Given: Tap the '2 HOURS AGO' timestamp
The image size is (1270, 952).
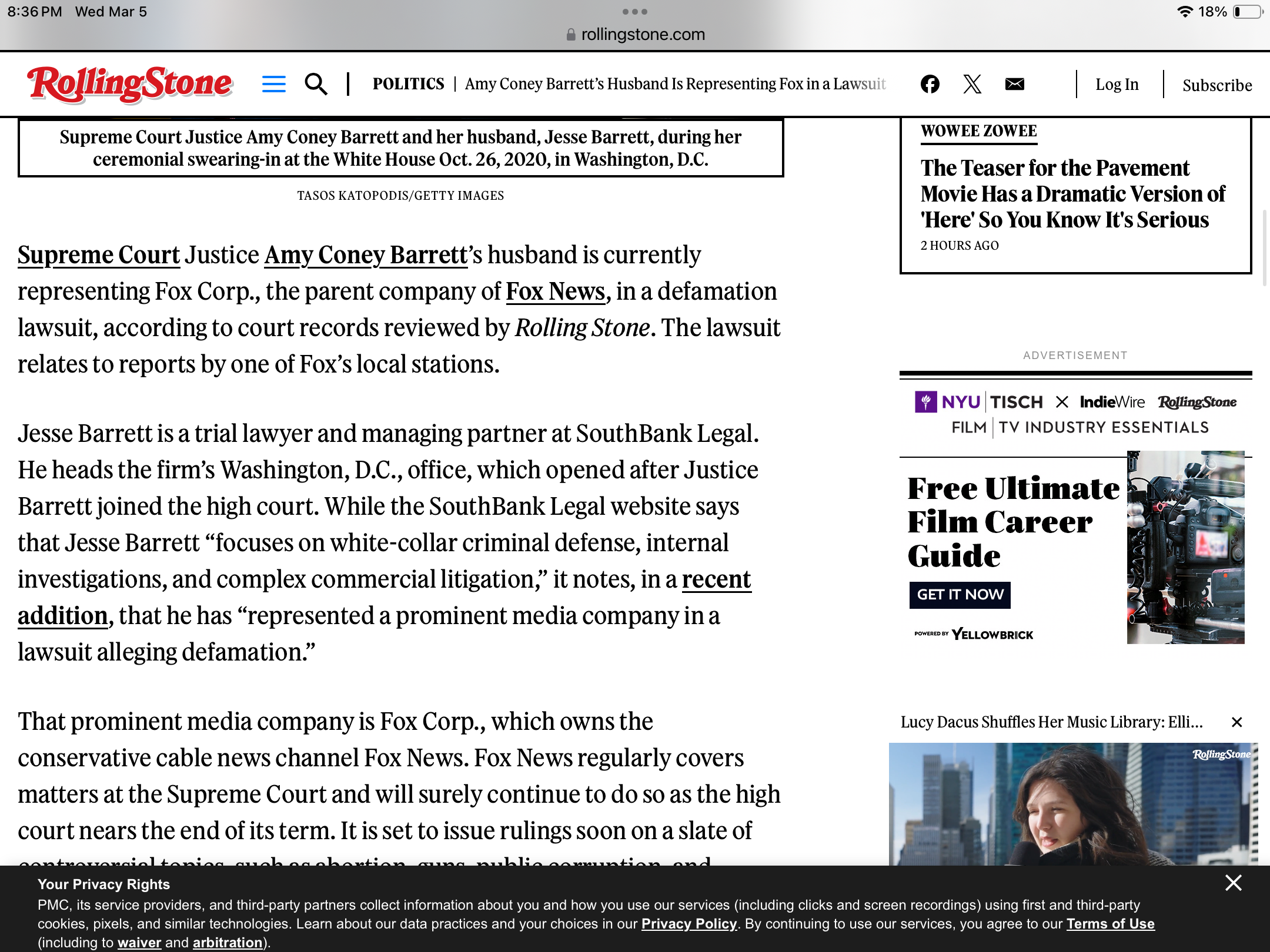Looking at the screenshot, I should tap(960, 246).
